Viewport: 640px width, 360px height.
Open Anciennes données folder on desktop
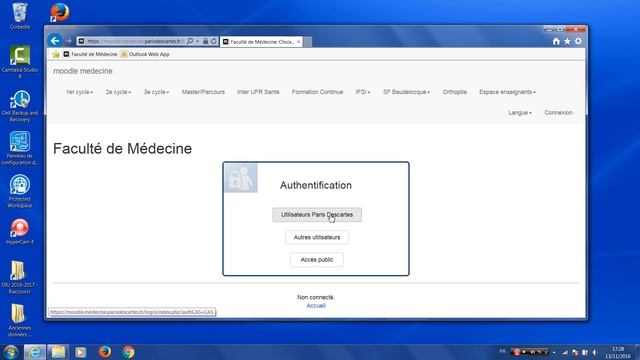19,320
